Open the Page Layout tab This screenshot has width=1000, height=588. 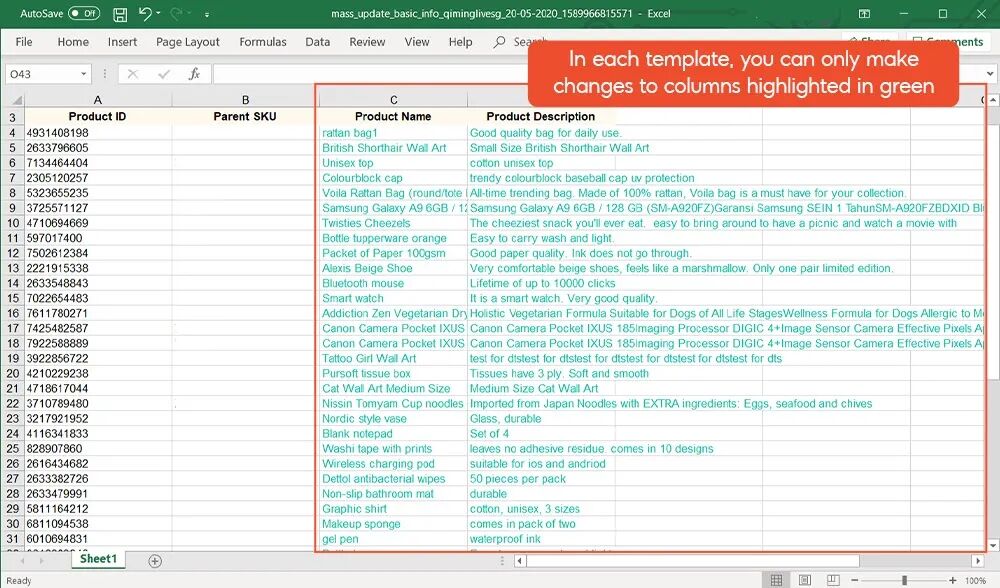(188, 41)
